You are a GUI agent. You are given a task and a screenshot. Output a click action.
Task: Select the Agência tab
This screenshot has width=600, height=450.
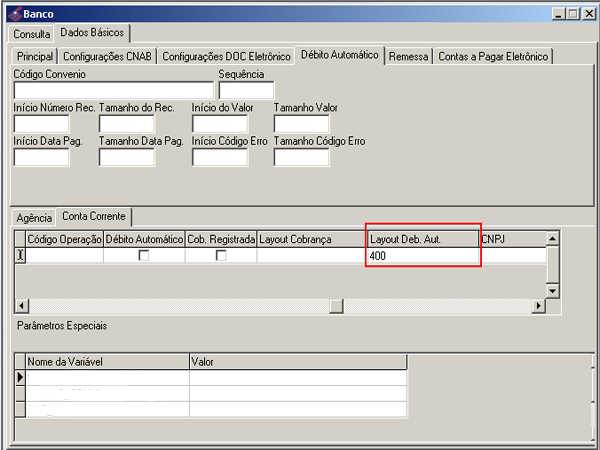coord(34,217)
